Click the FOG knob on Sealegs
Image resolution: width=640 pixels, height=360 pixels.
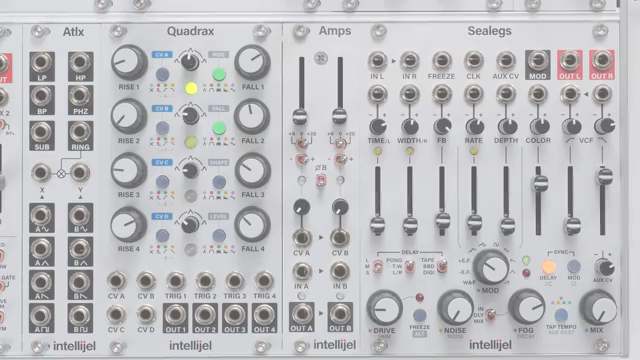[527, 307]
